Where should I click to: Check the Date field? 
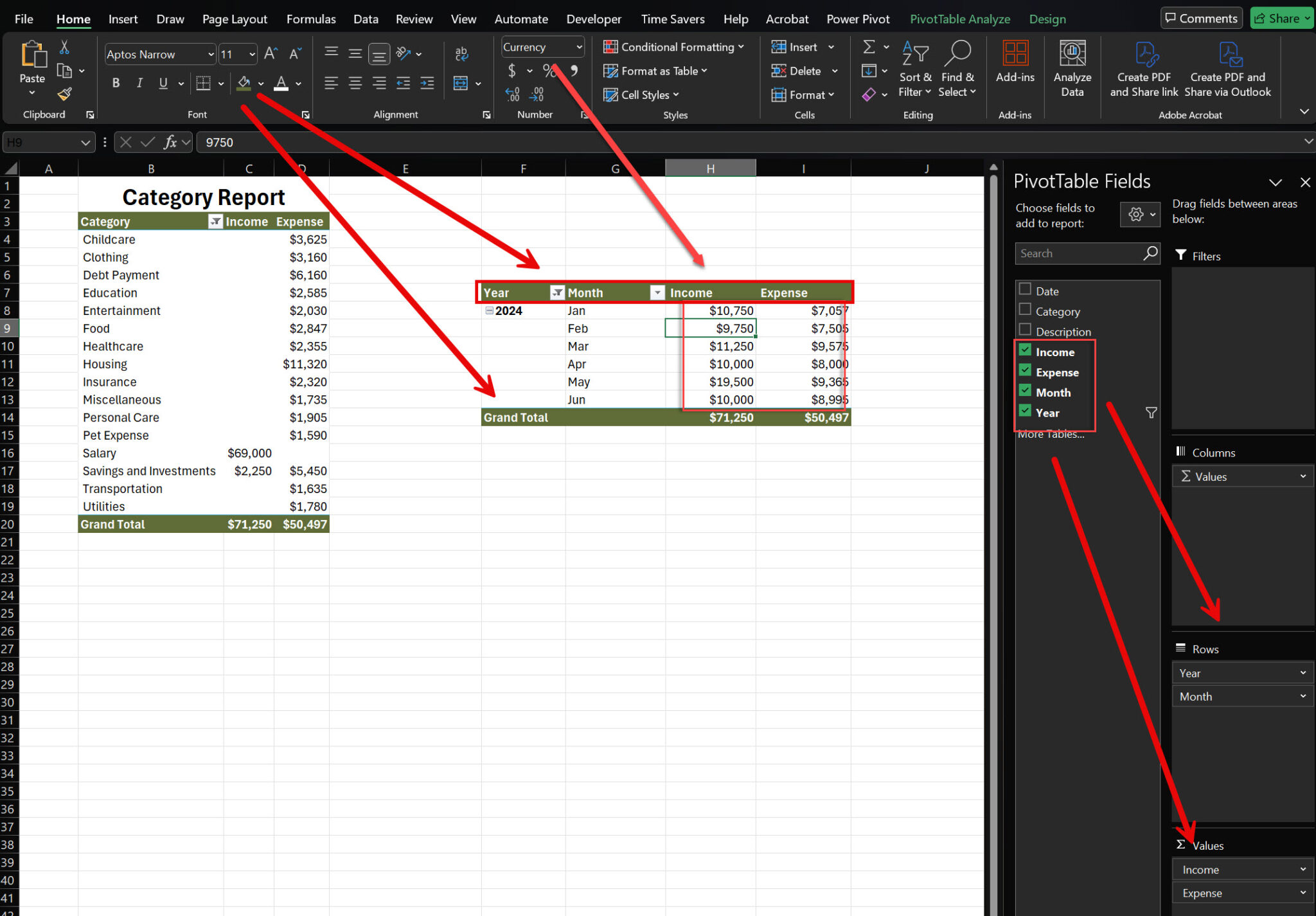point(1024,290)
